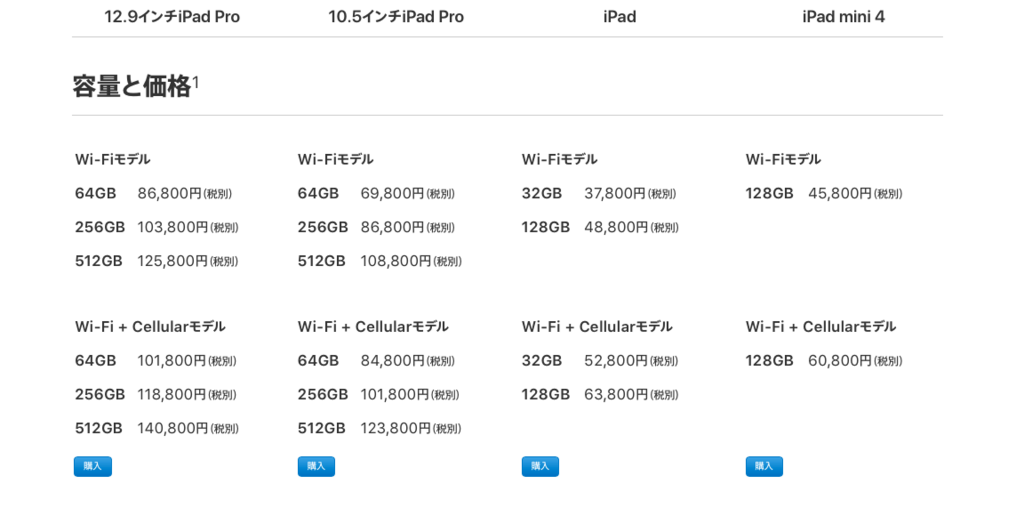Viewport: 1024px width, 532px height.
Task: Click the 購入 button under 12.9インチiPad Pro prices
Action: (x=93, y=466)
